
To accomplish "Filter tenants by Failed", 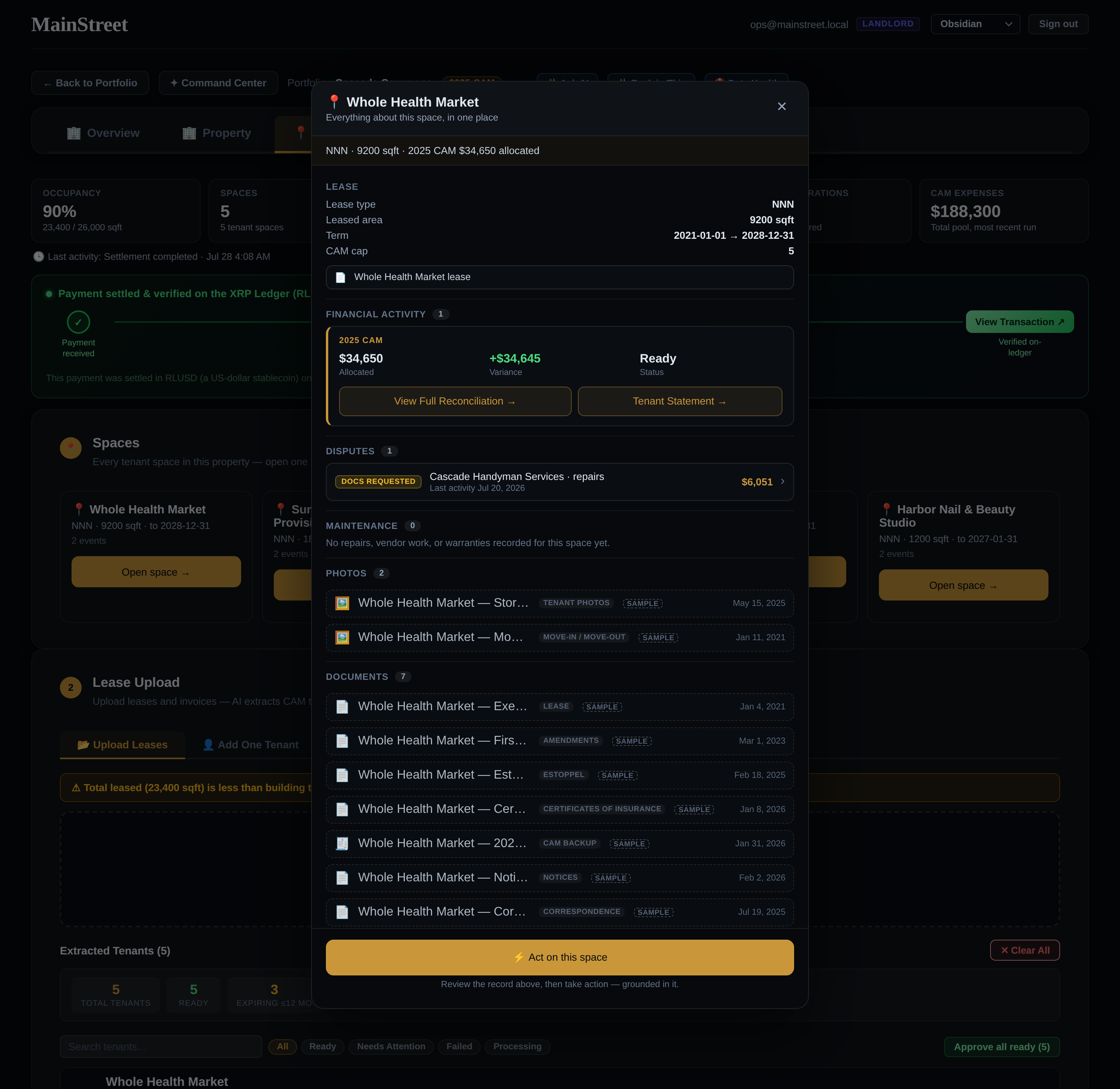I will point(459,1047).
